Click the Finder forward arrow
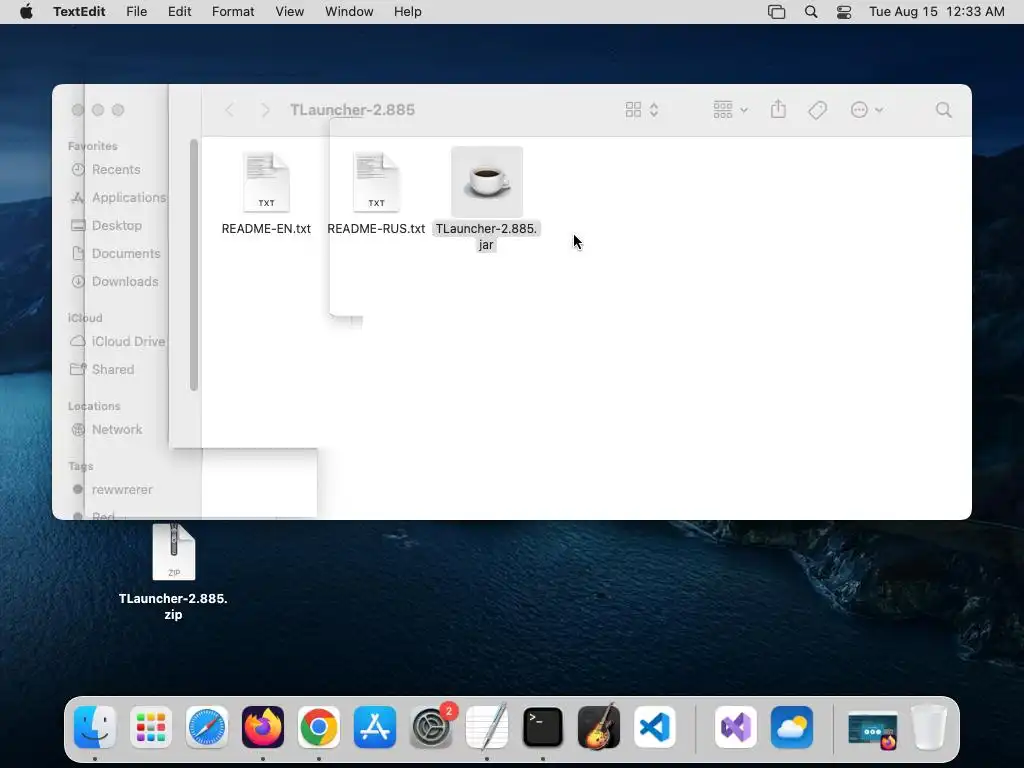The width and height of the screenshot is (1024, 768). [265, 110]
